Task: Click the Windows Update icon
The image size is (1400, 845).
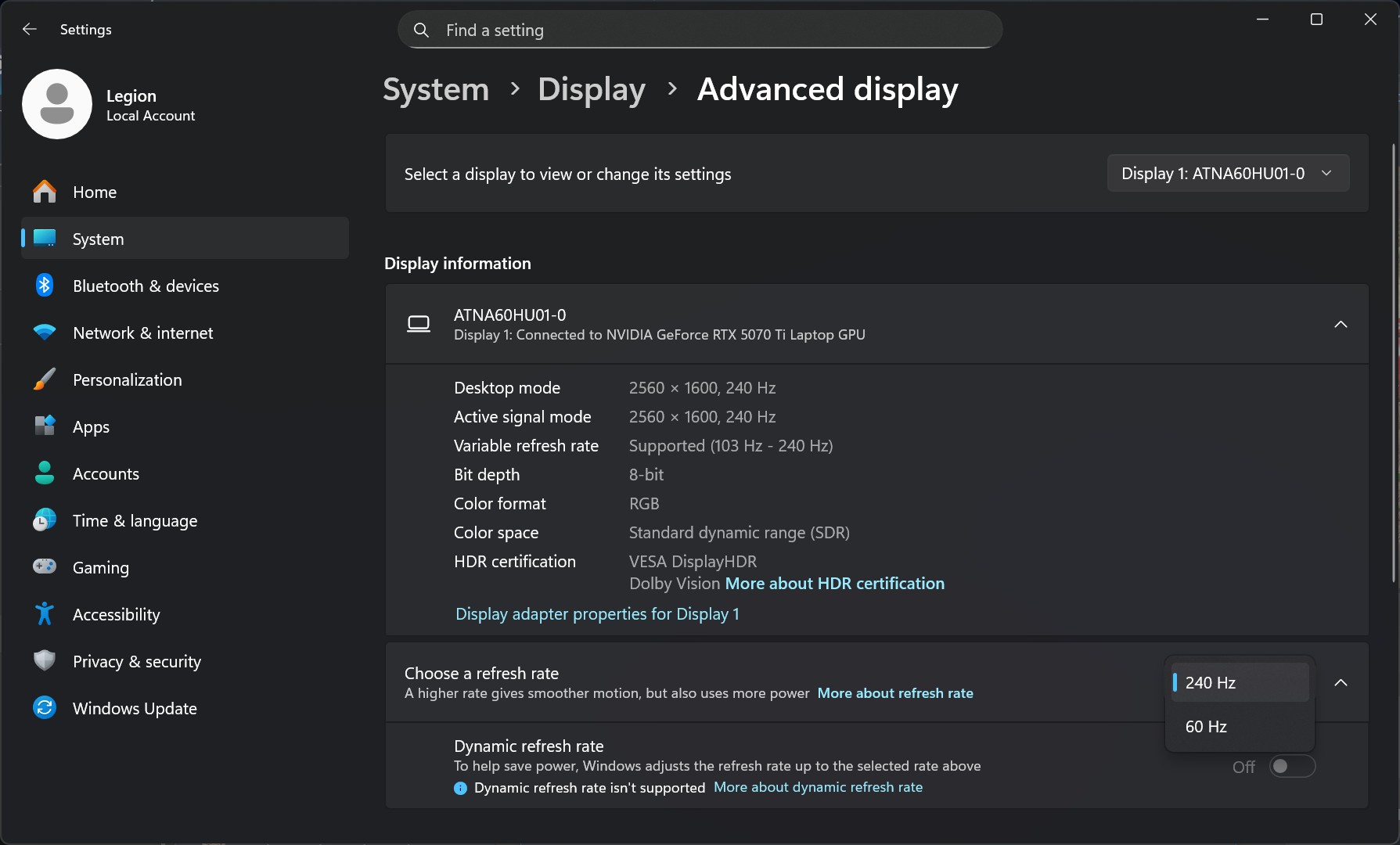Action: 45,707
